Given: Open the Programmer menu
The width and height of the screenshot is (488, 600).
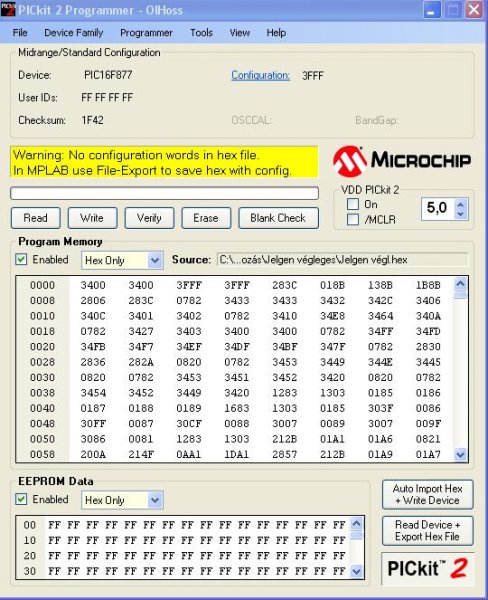Looking at the screenshot, I should point(146,33).
